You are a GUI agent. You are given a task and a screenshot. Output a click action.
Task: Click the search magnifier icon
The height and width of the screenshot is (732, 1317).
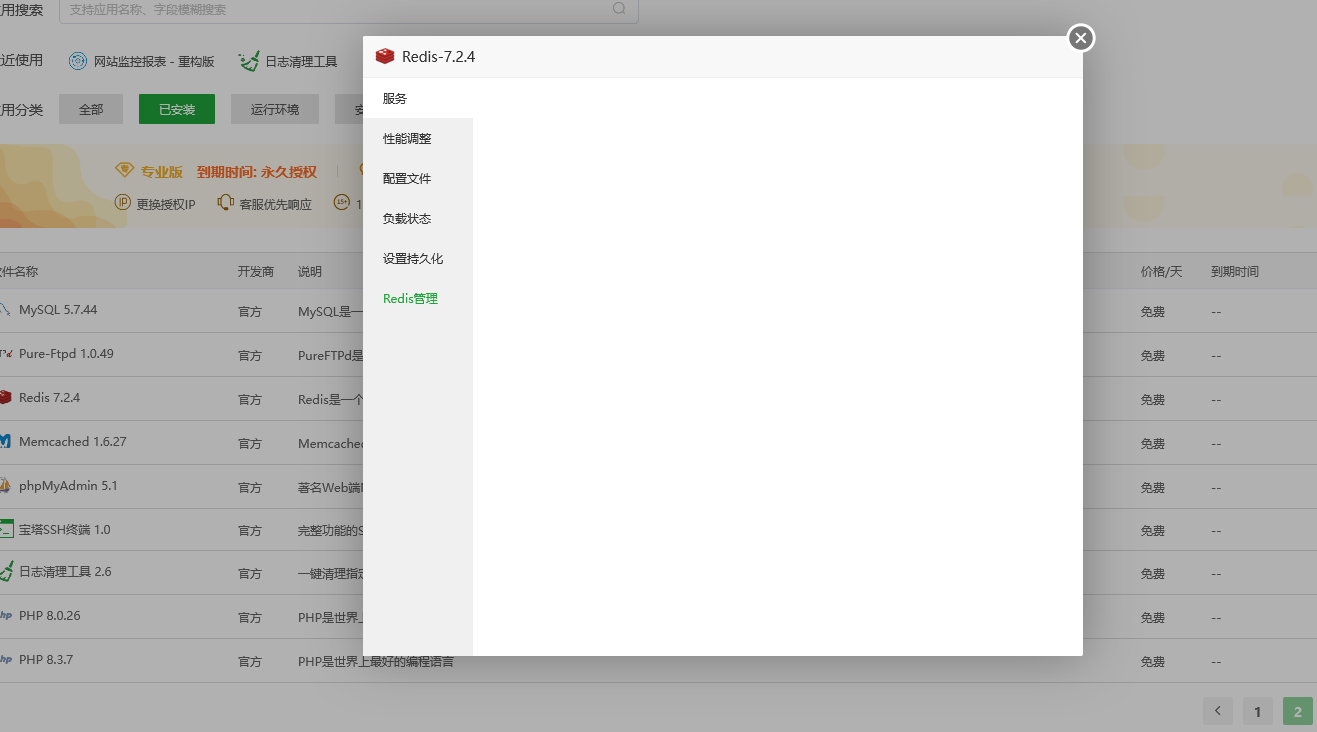pos(619,9)
